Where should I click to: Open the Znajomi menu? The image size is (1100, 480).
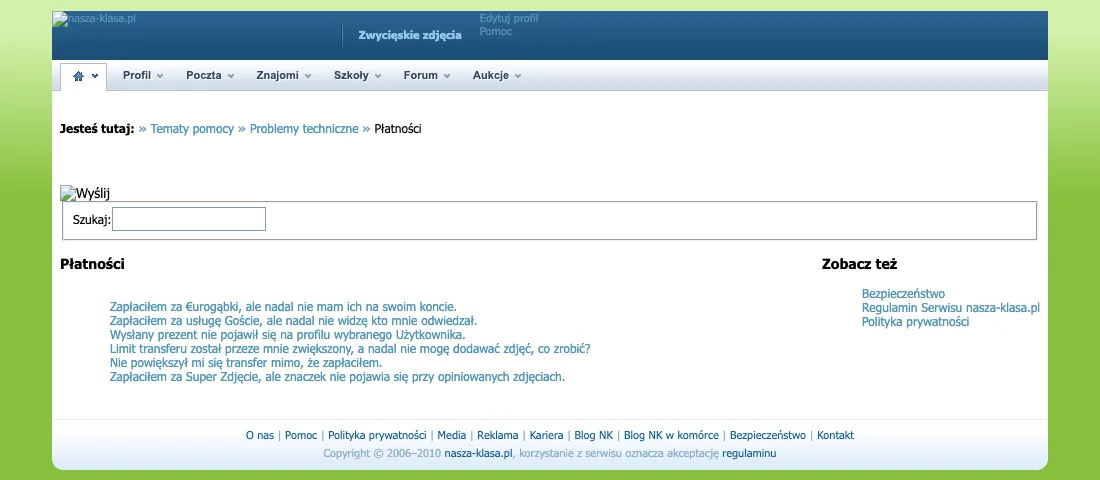[x=277, y=75]
